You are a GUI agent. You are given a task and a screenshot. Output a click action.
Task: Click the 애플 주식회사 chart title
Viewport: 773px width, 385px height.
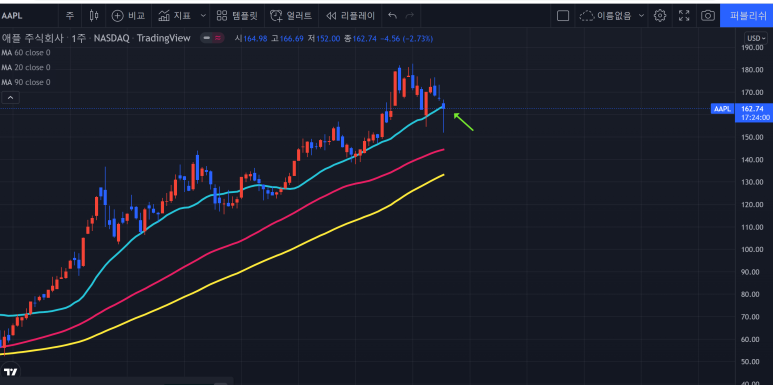click(x=33, y=38)
